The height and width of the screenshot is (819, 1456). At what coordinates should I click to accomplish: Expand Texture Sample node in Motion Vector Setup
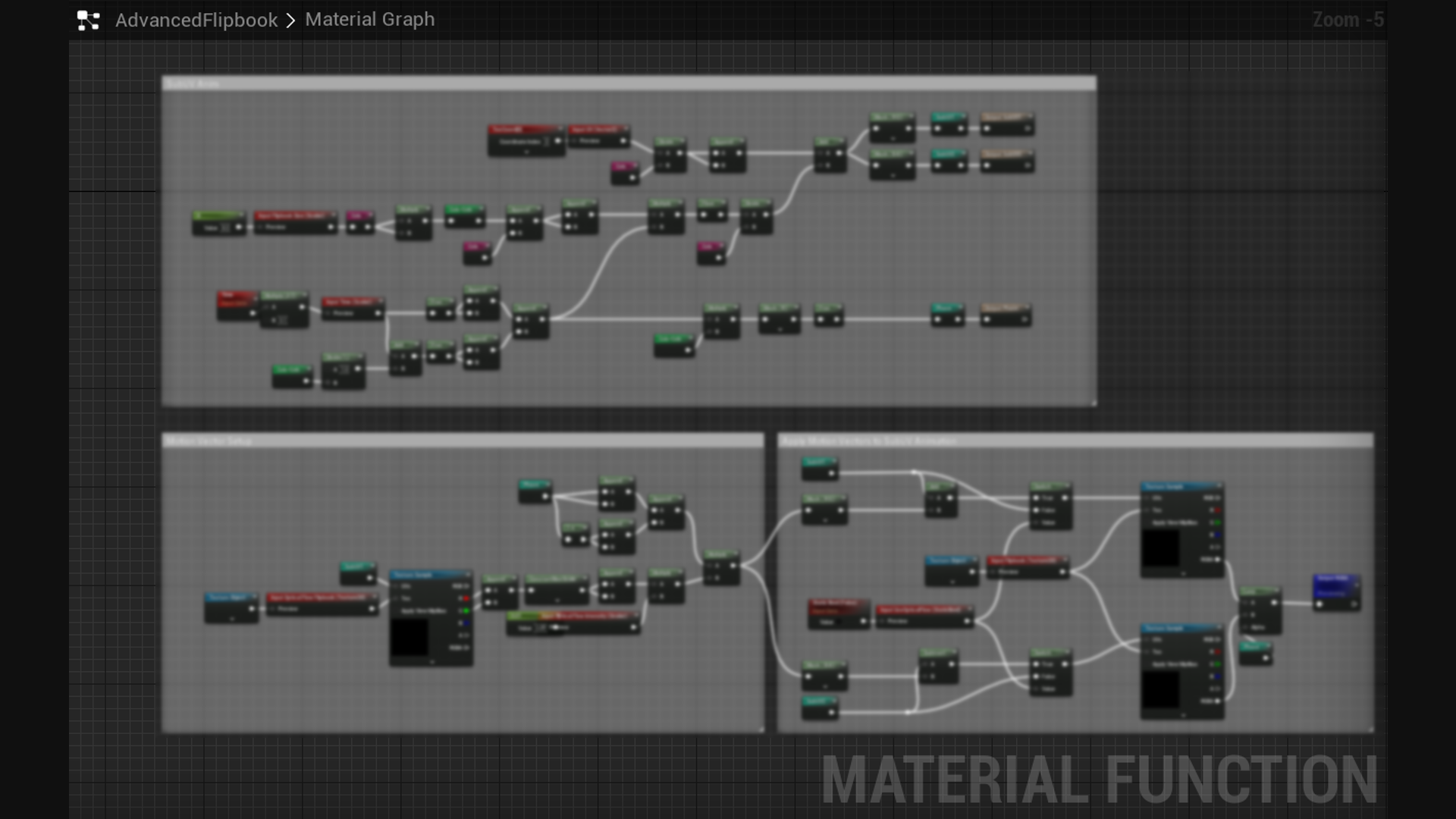(x=432, y=662)
